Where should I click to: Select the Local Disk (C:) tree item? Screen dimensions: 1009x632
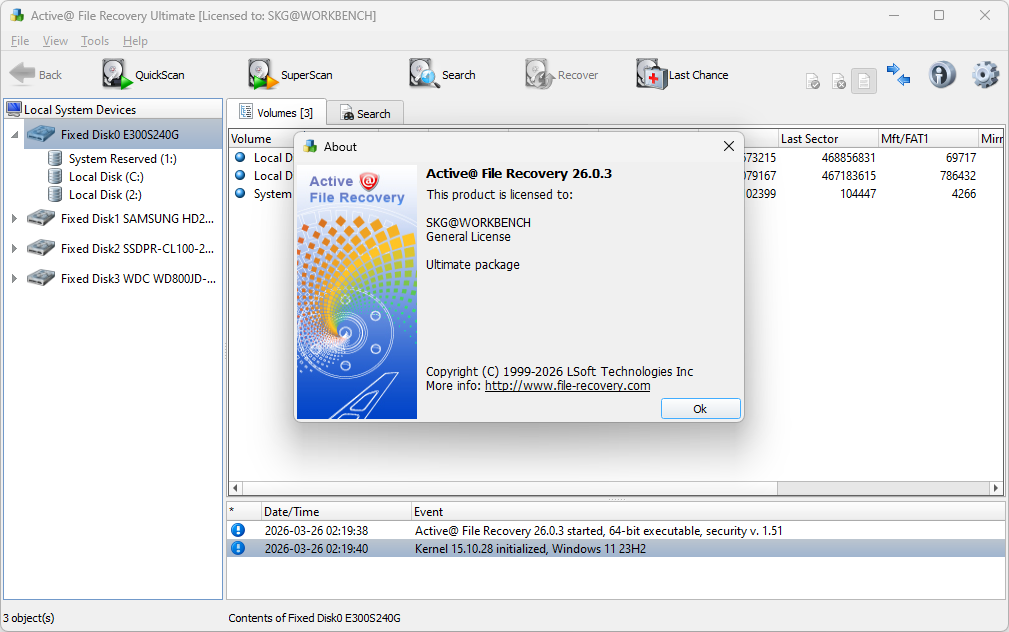[106, 176]
